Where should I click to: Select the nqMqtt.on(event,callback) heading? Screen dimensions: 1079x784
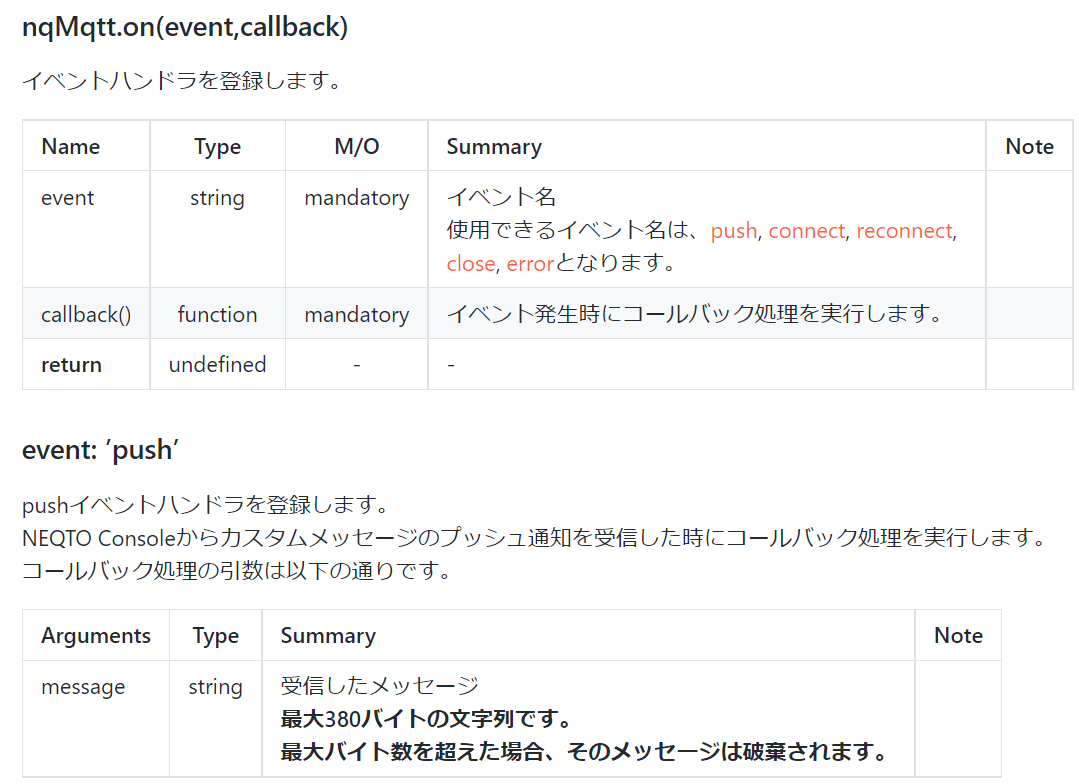pyautogui.click(x=185, y=28)
